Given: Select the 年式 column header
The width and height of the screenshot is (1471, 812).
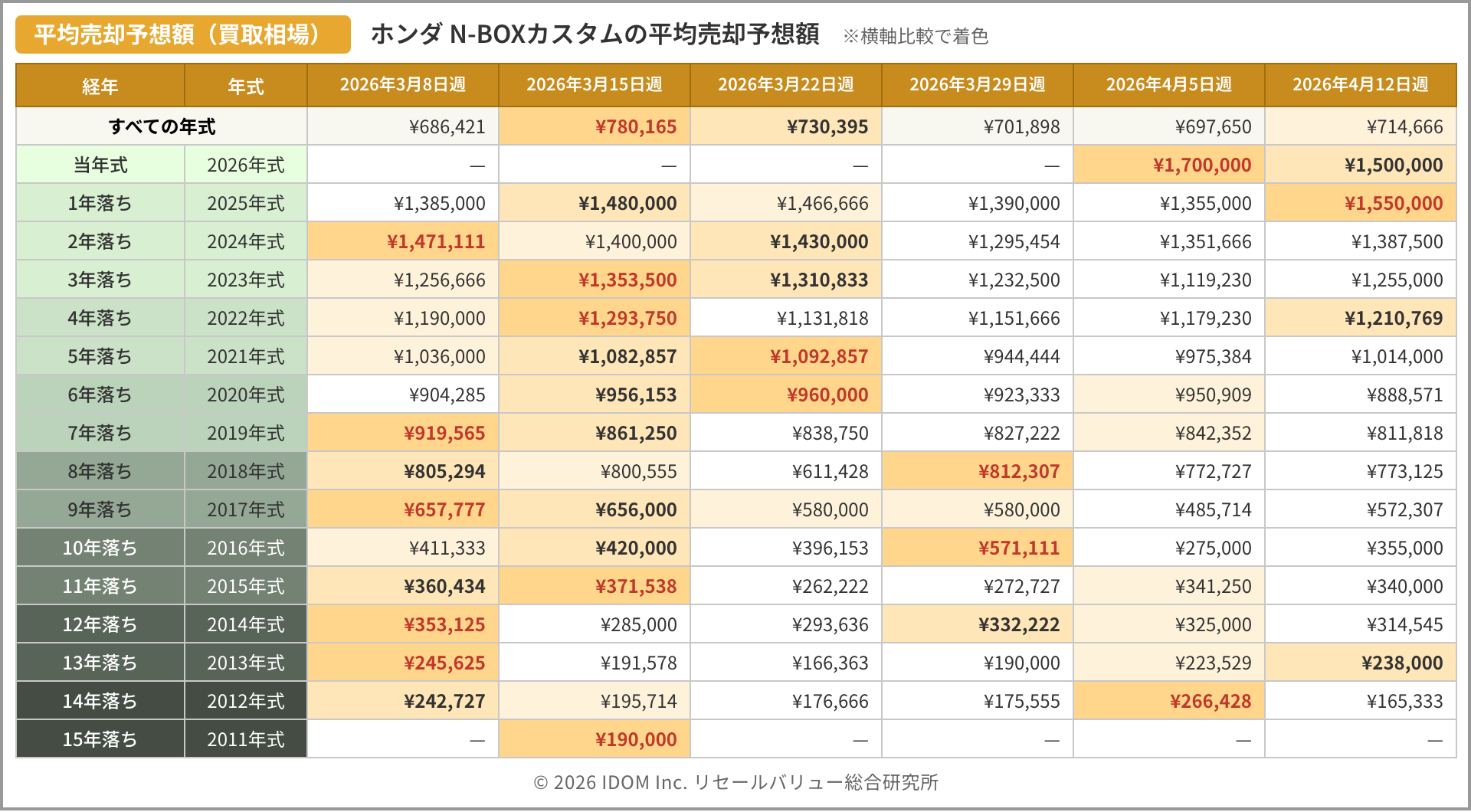Looking at the screenshot, I should (245, 86).
